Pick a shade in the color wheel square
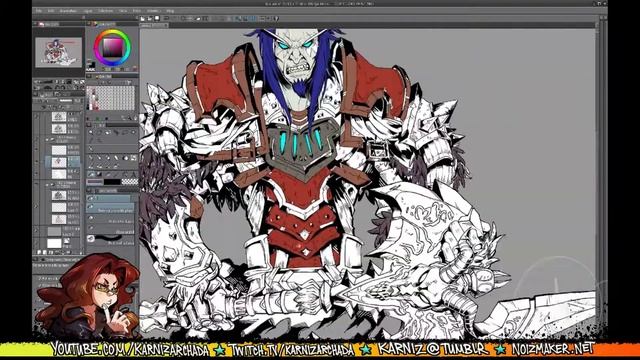Viewport: 640px width, 360px height. 112,48
